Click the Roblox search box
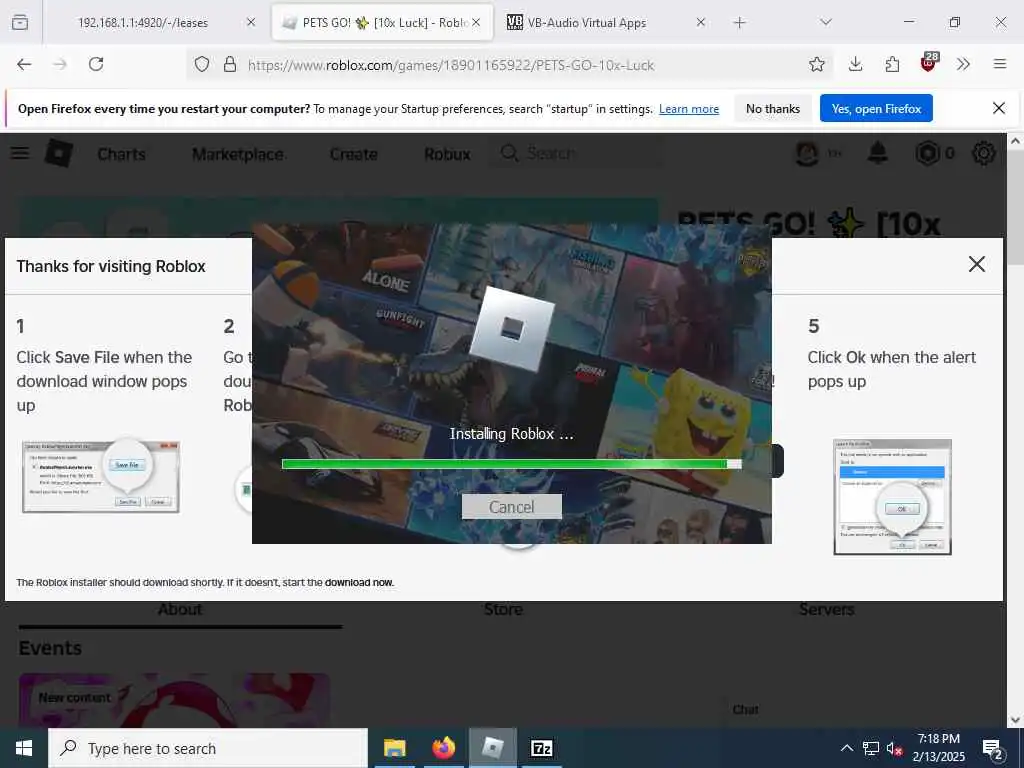This screenshot has width=1024, height=768. [x=575, y=153]
